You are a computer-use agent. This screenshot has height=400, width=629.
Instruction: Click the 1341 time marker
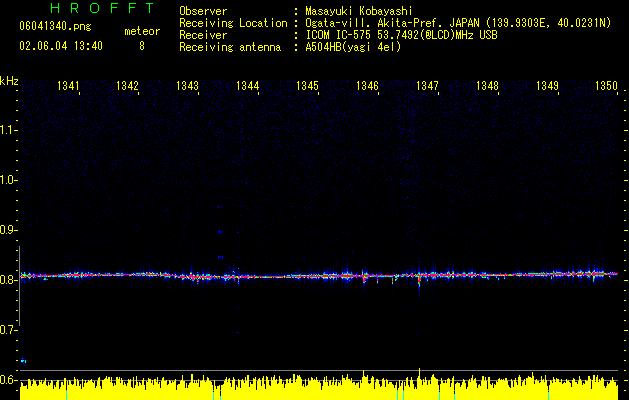coord(68,85)
